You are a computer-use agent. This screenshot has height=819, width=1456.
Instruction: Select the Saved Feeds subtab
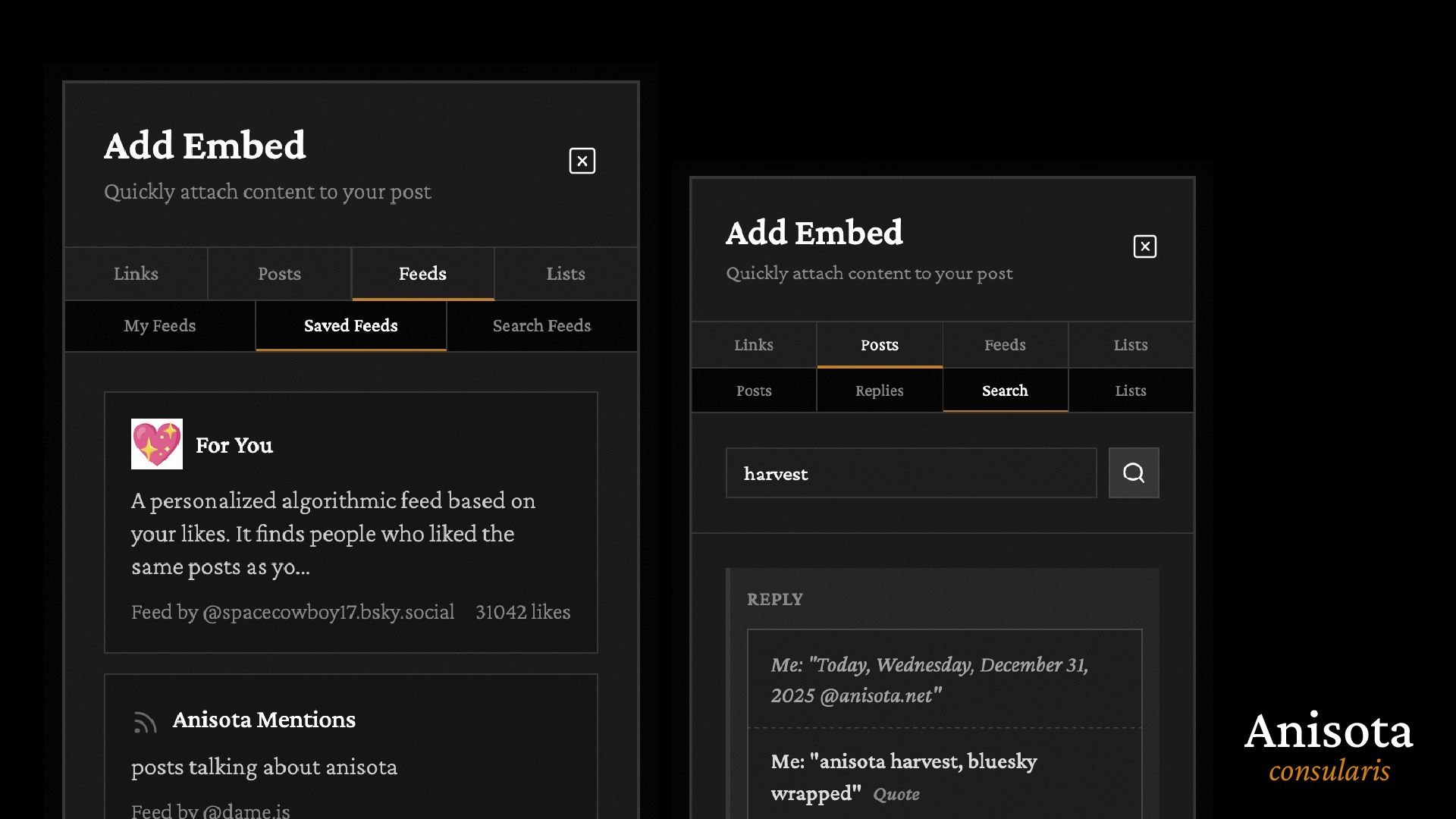click(x=350, y=326)
